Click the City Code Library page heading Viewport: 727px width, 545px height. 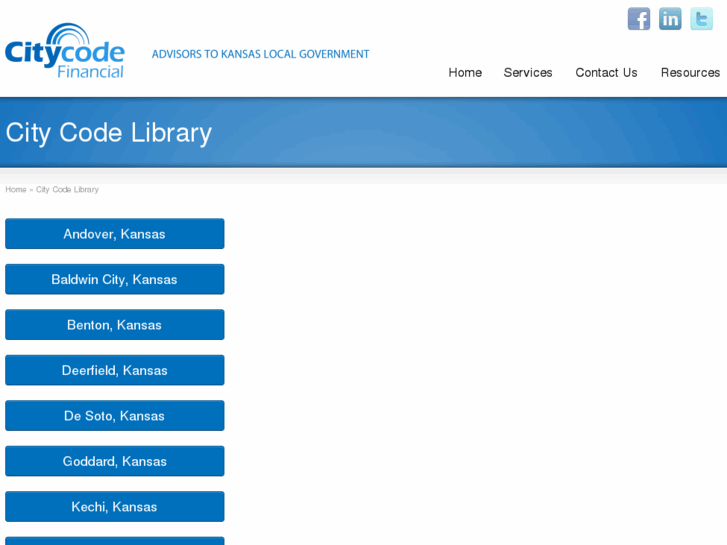(x=108, y=133)
